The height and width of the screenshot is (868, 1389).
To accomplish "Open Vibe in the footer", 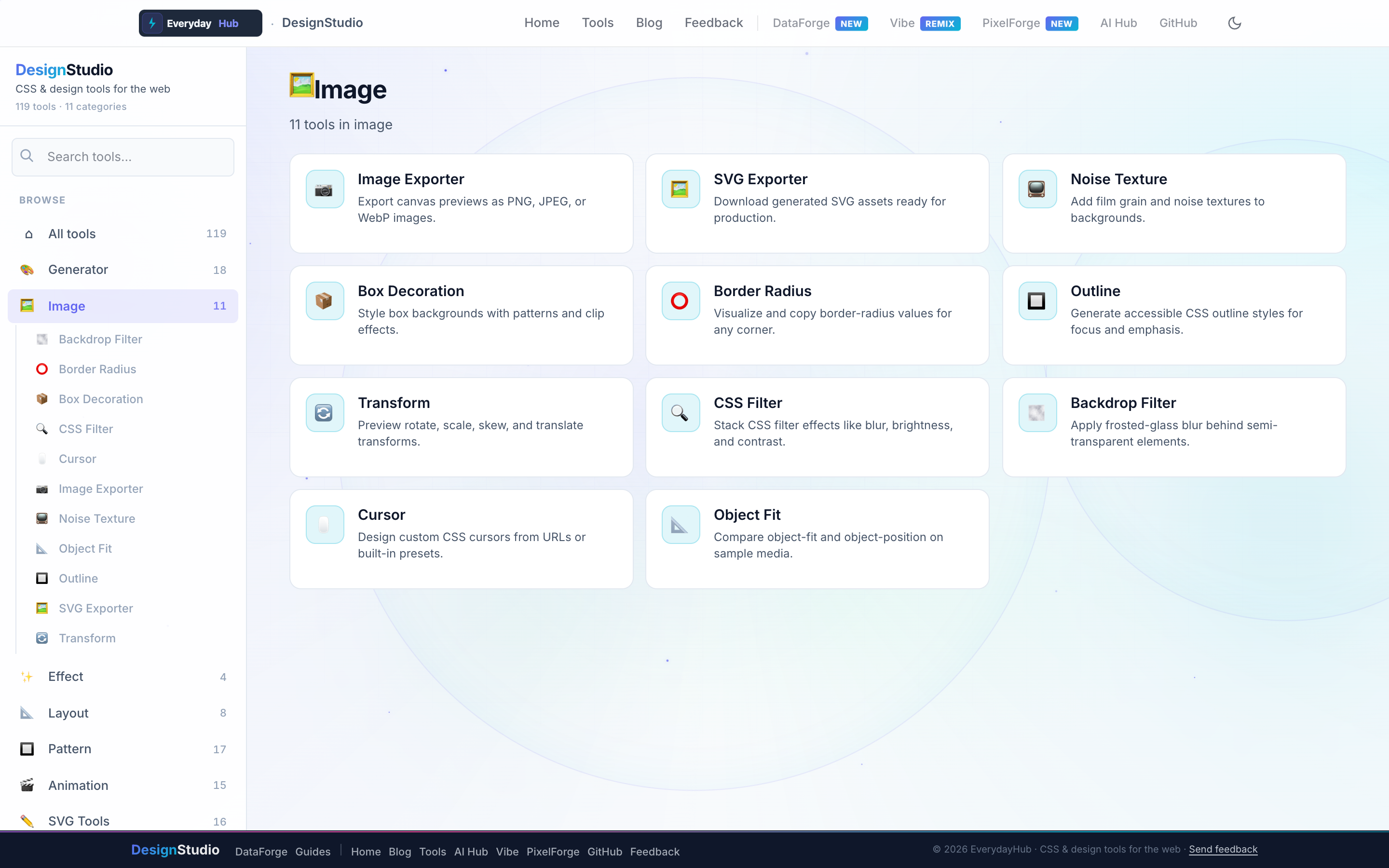I will click(x=507, y=852).
